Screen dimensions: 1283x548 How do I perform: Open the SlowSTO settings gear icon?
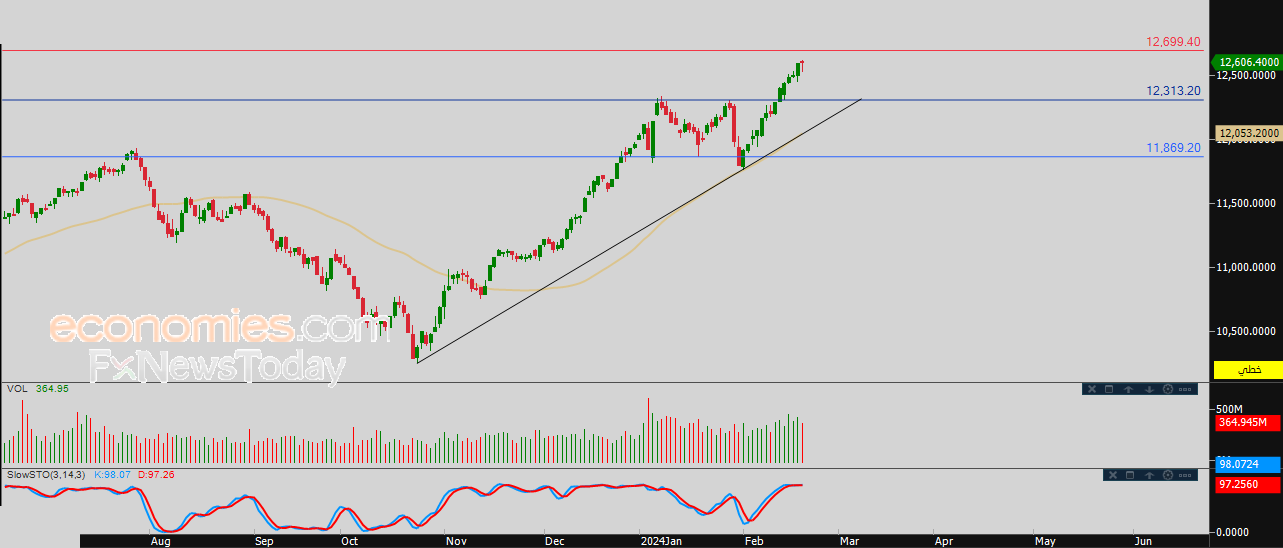(1168, 475)
